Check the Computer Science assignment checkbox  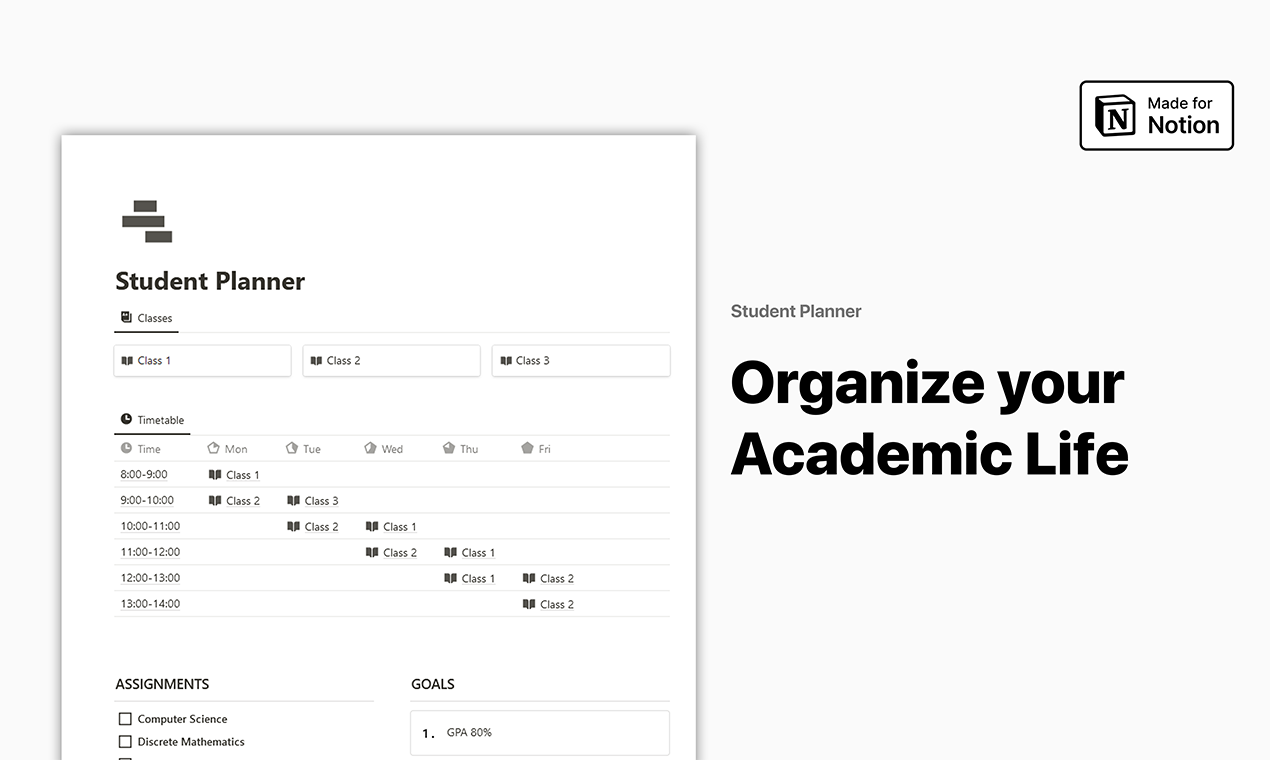point(125,718)
